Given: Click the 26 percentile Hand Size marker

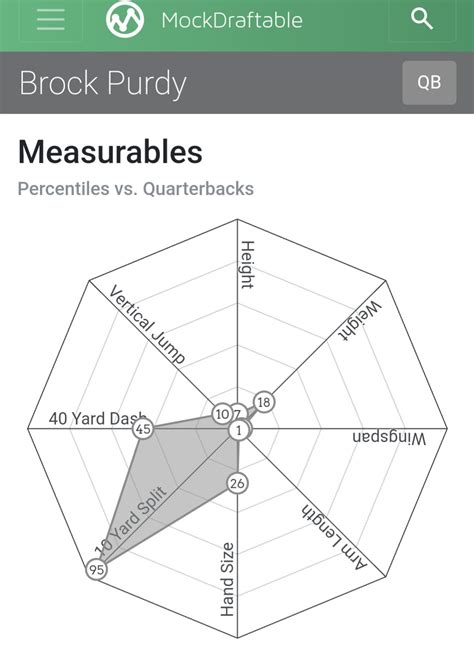Looking at the screenshot, I should [x=237, y=483].
